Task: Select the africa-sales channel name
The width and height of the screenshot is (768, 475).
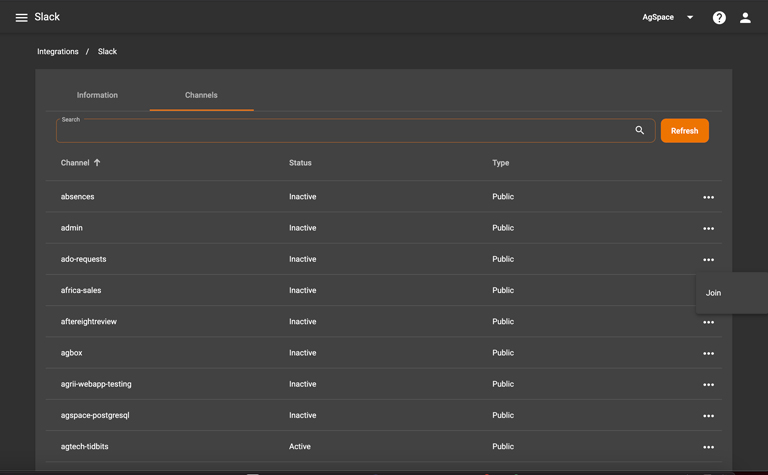Action: [x=81, y=290]
